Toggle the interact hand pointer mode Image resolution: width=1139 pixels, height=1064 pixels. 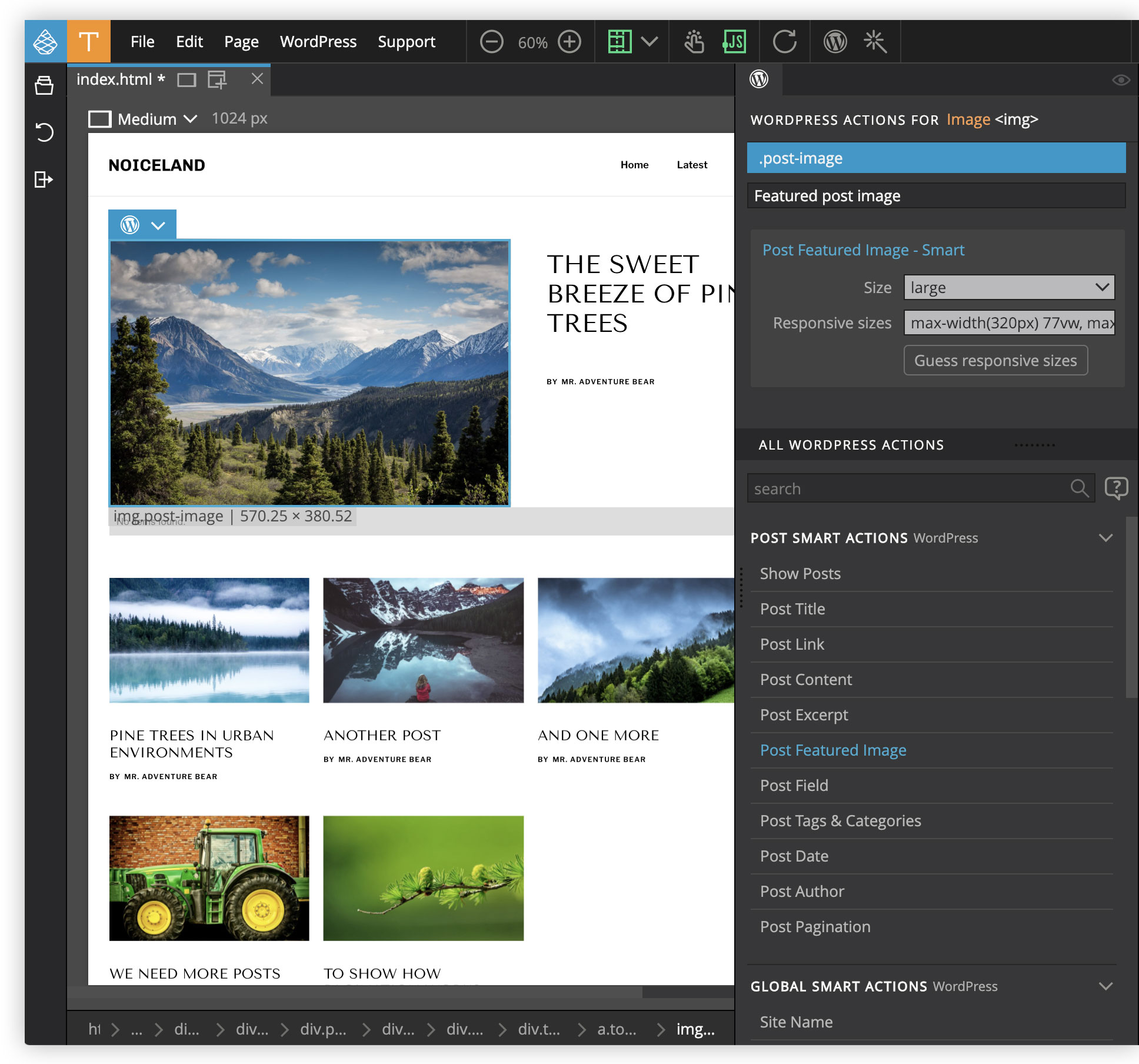694,42
